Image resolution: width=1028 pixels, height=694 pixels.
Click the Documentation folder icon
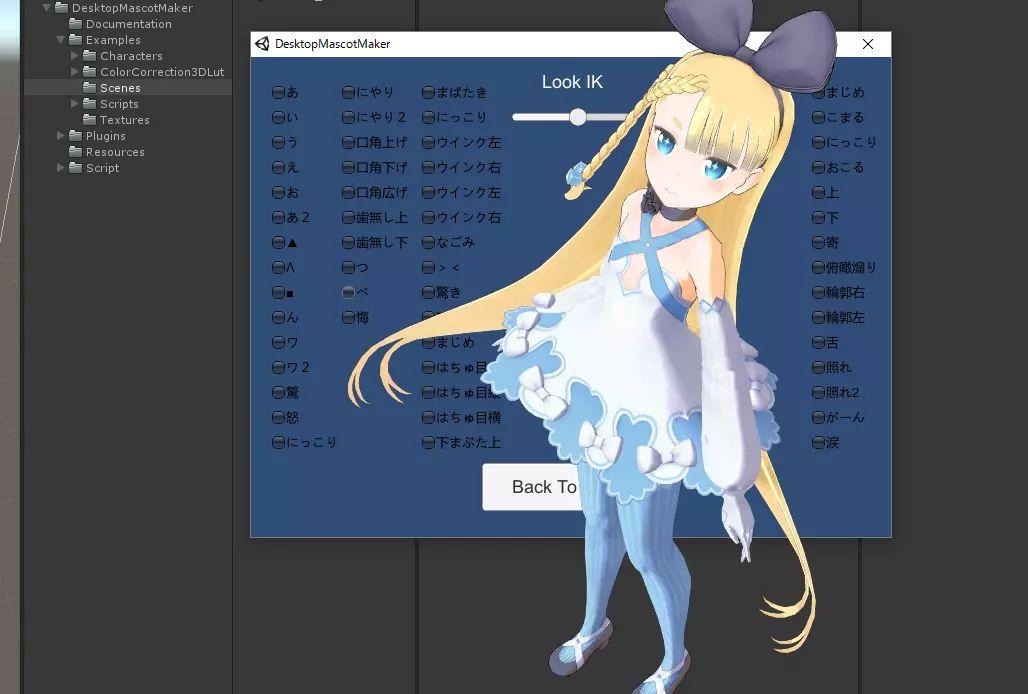coord(75,24)
